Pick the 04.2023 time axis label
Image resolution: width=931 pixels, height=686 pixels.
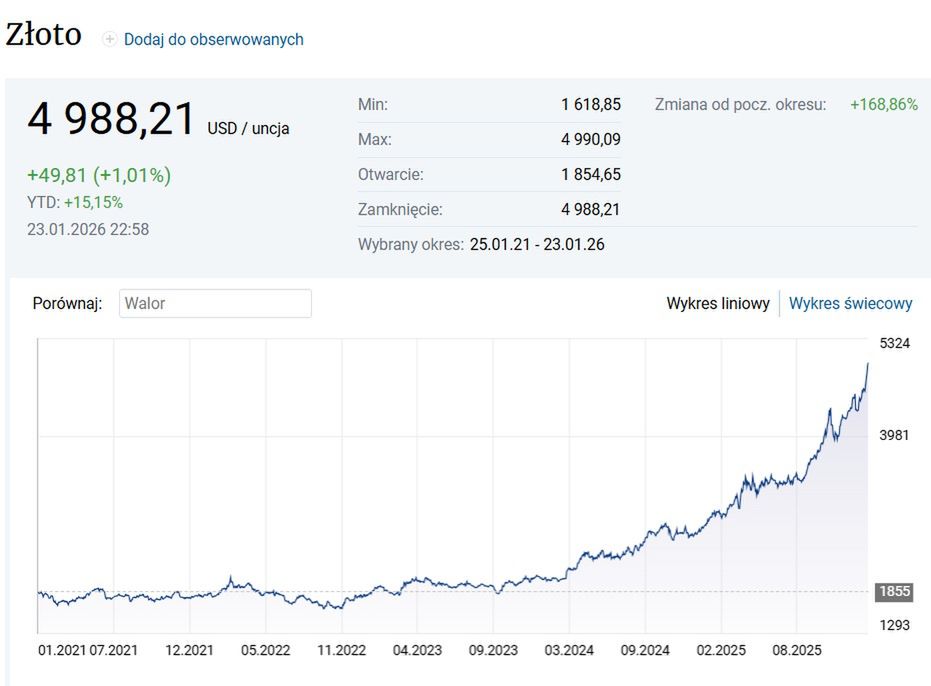coord(417,650)
